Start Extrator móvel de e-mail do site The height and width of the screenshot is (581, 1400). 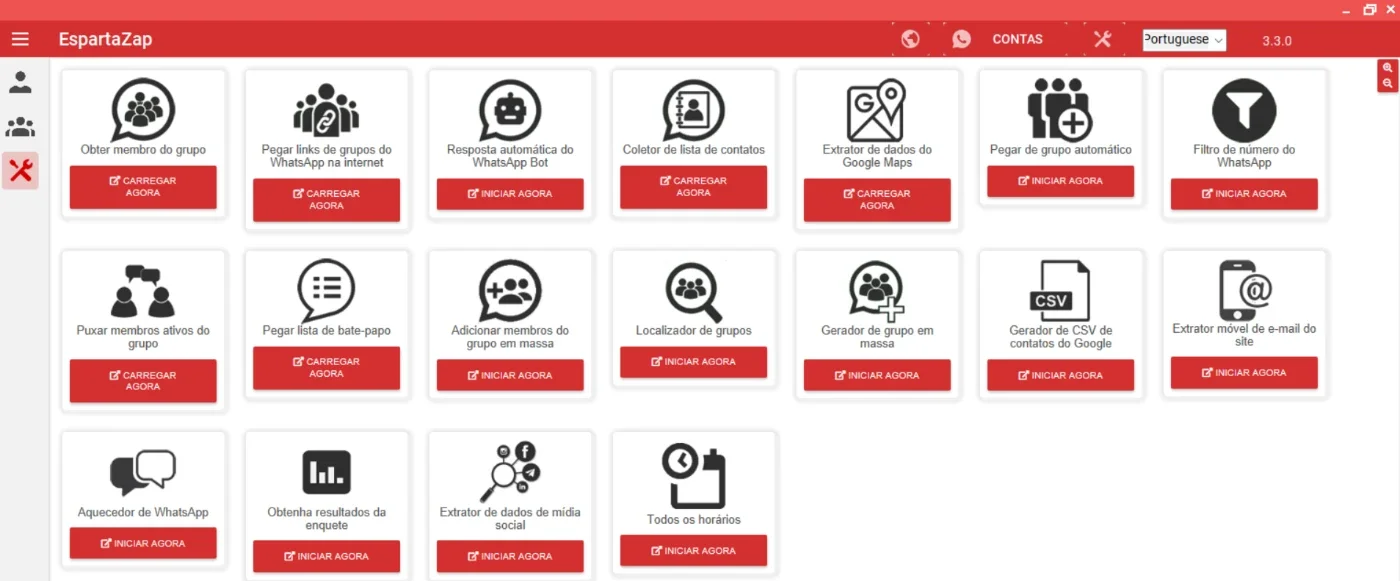[1244, 373]
